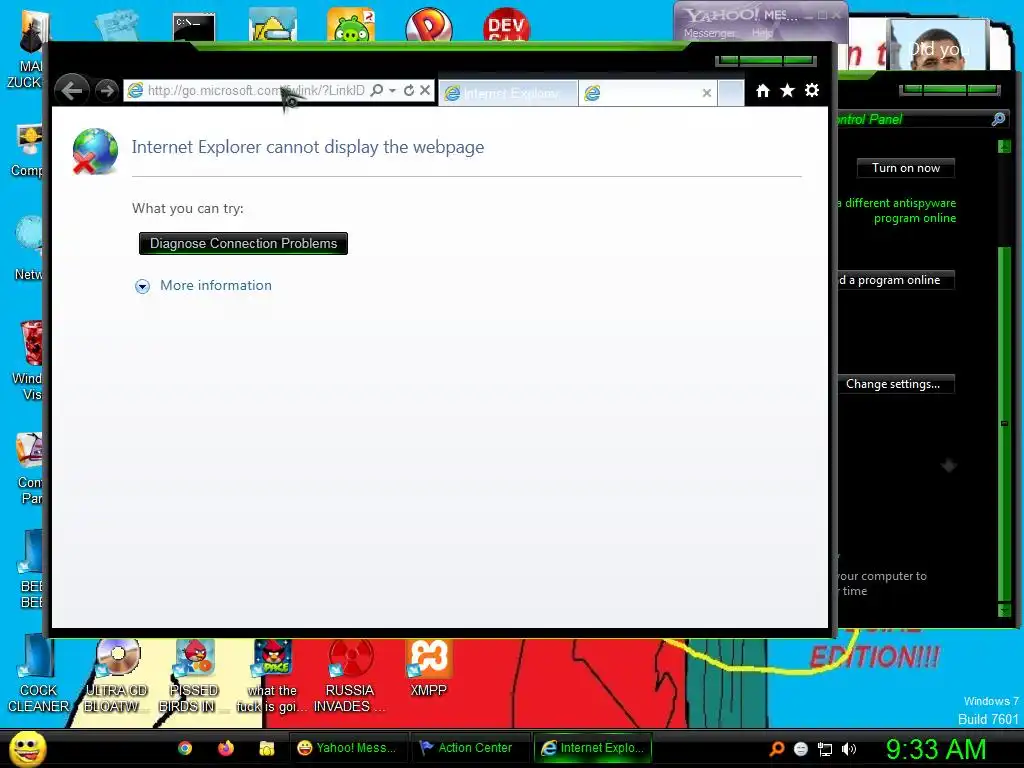Open the DEV C++ desktop icon

(x=506, y=25)
